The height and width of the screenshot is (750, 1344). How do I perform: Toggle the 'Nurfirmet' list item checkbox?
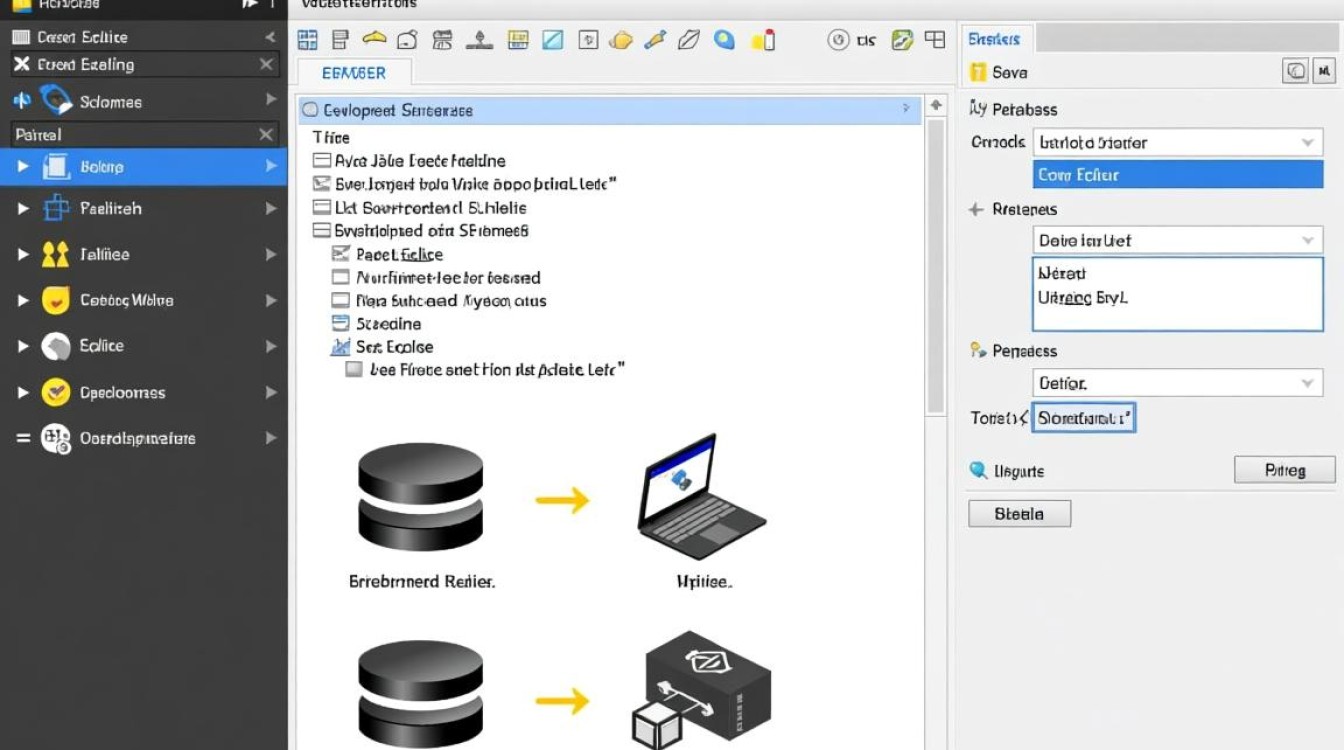[x=340, y=278]
